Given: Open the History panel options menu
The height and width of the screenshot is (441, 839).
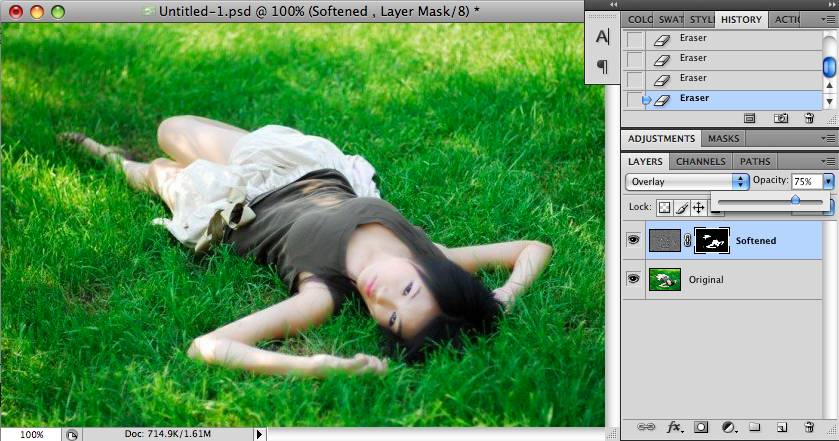Looking at the screenshot, I should click(x=828, y=19).
